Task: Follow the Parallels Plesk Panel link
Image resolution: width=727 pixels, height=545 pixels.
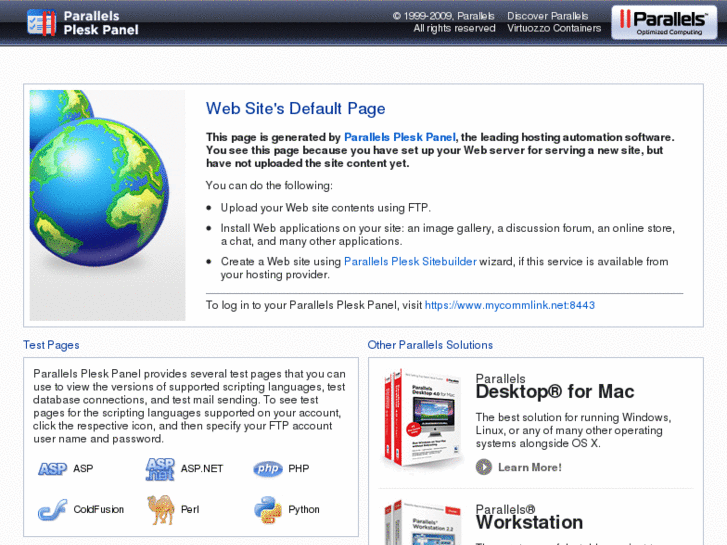Action: 400,137
